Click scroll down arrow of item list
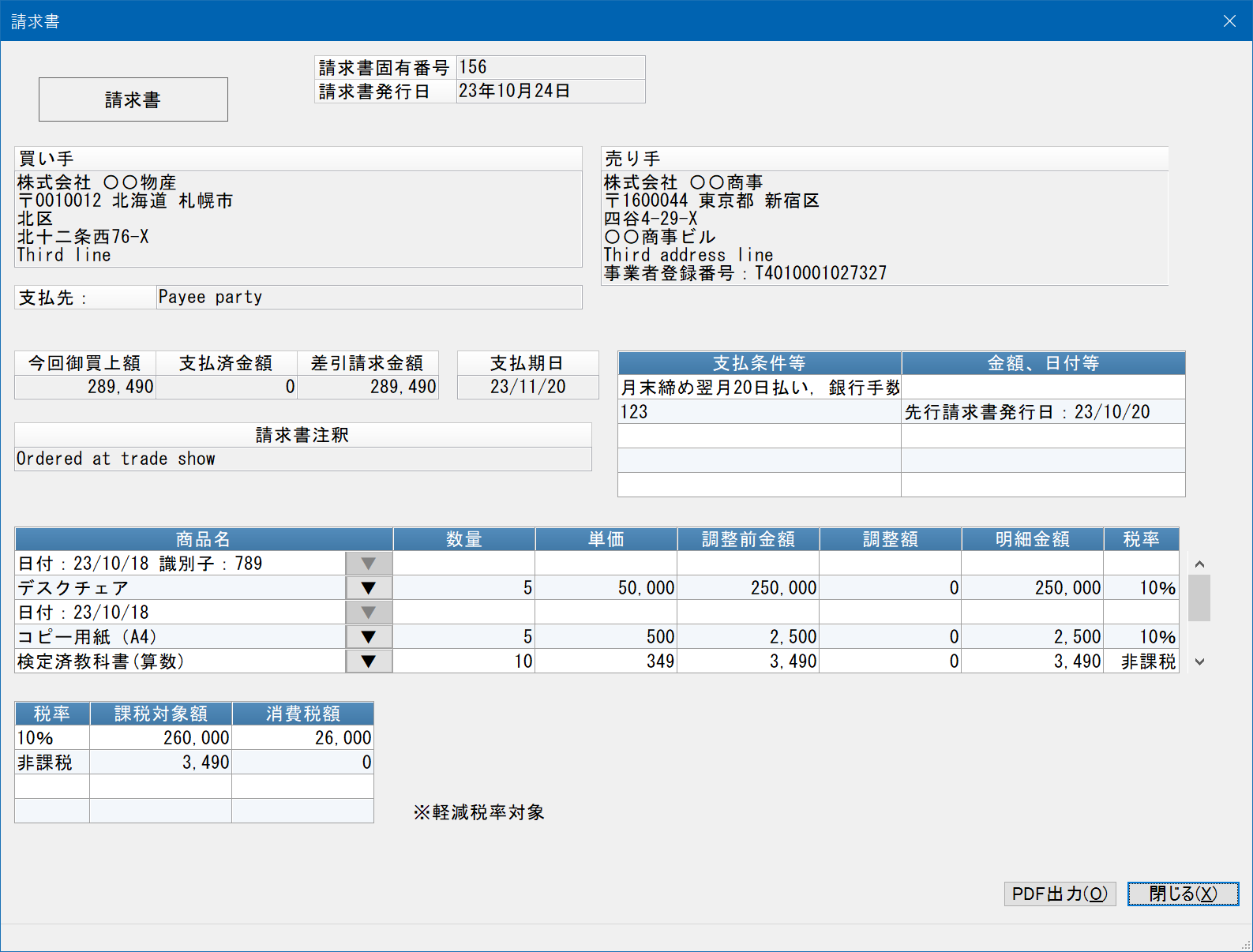This screenshot has height=952, width=1253. (1199, 662)
